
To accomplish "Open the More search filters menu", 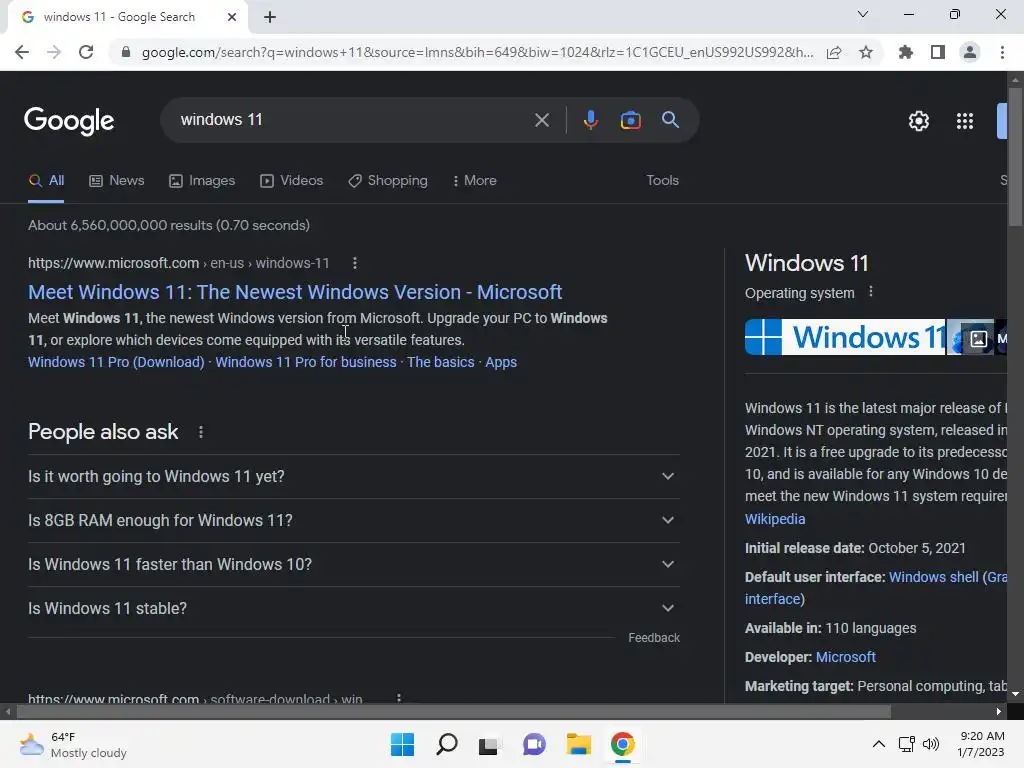I will 475,180.
